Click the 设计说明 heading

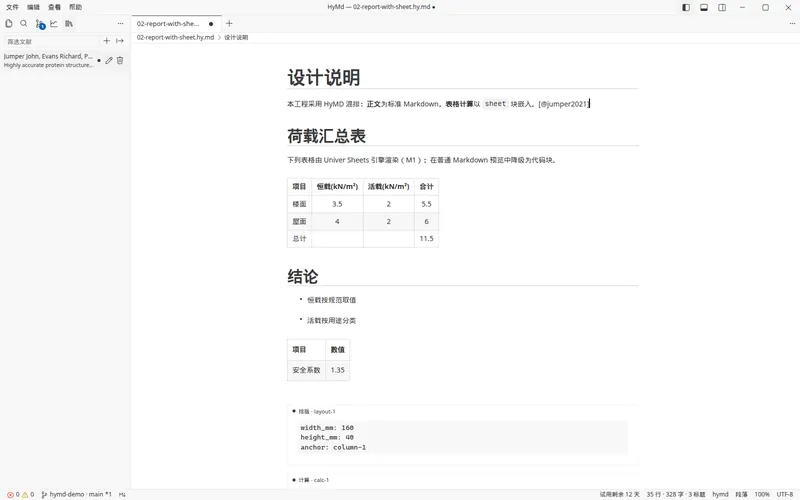click(x=324, y=78)
